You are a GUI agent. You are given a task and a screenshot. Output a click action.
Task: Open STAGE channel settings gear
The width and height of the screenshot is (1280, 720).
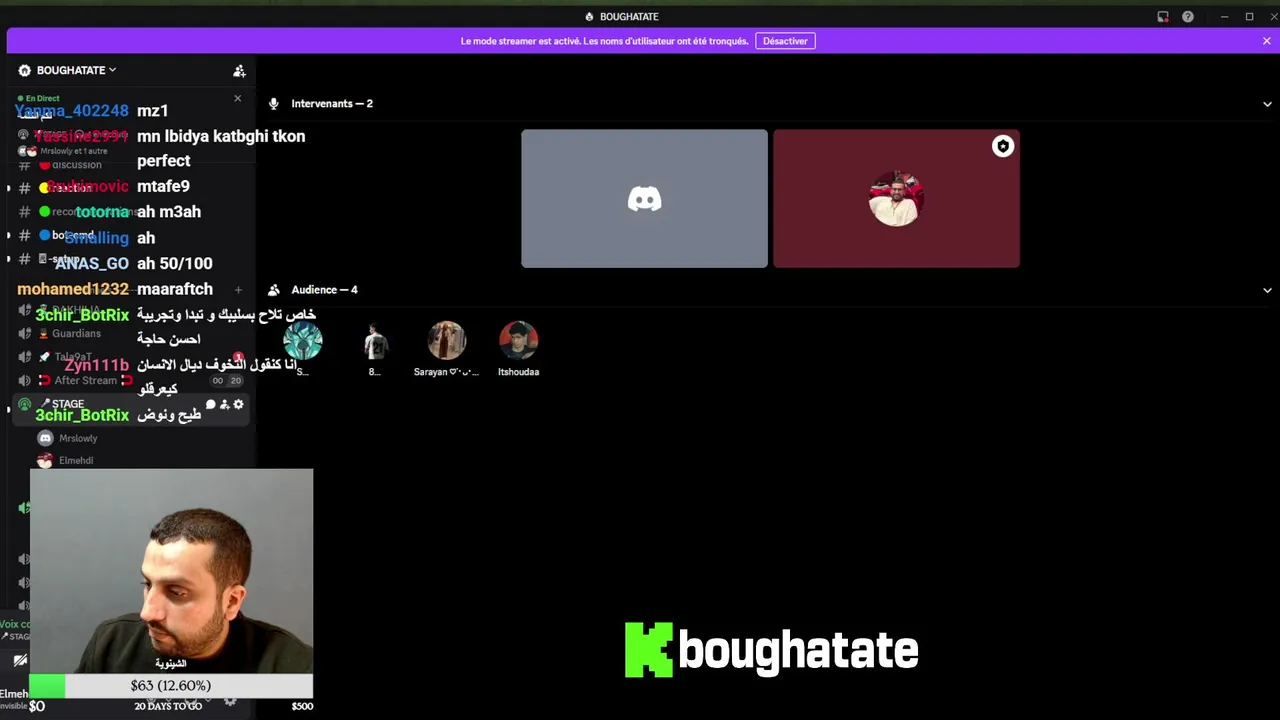(x=238, y=404)
